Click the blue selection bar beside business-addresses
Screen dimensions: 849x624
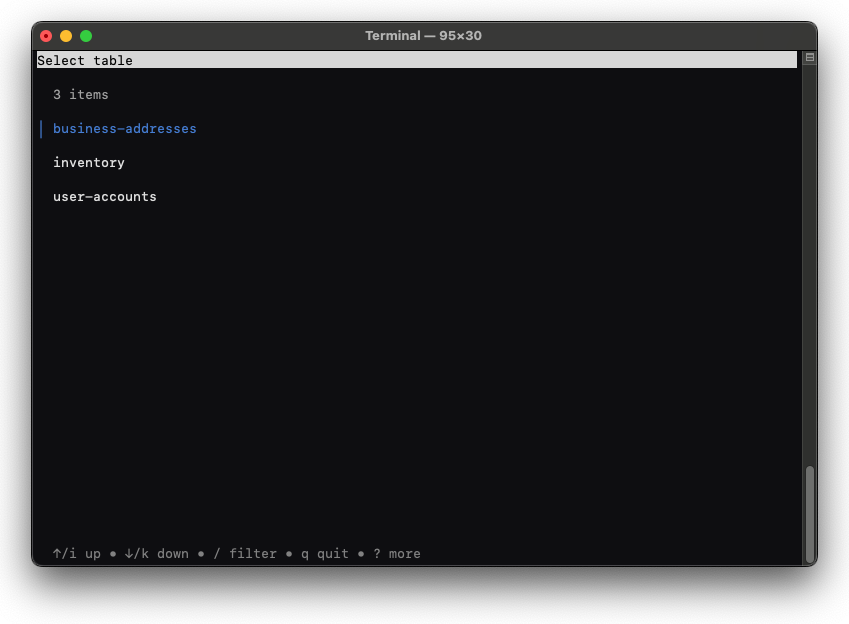(x=41, y=129)
